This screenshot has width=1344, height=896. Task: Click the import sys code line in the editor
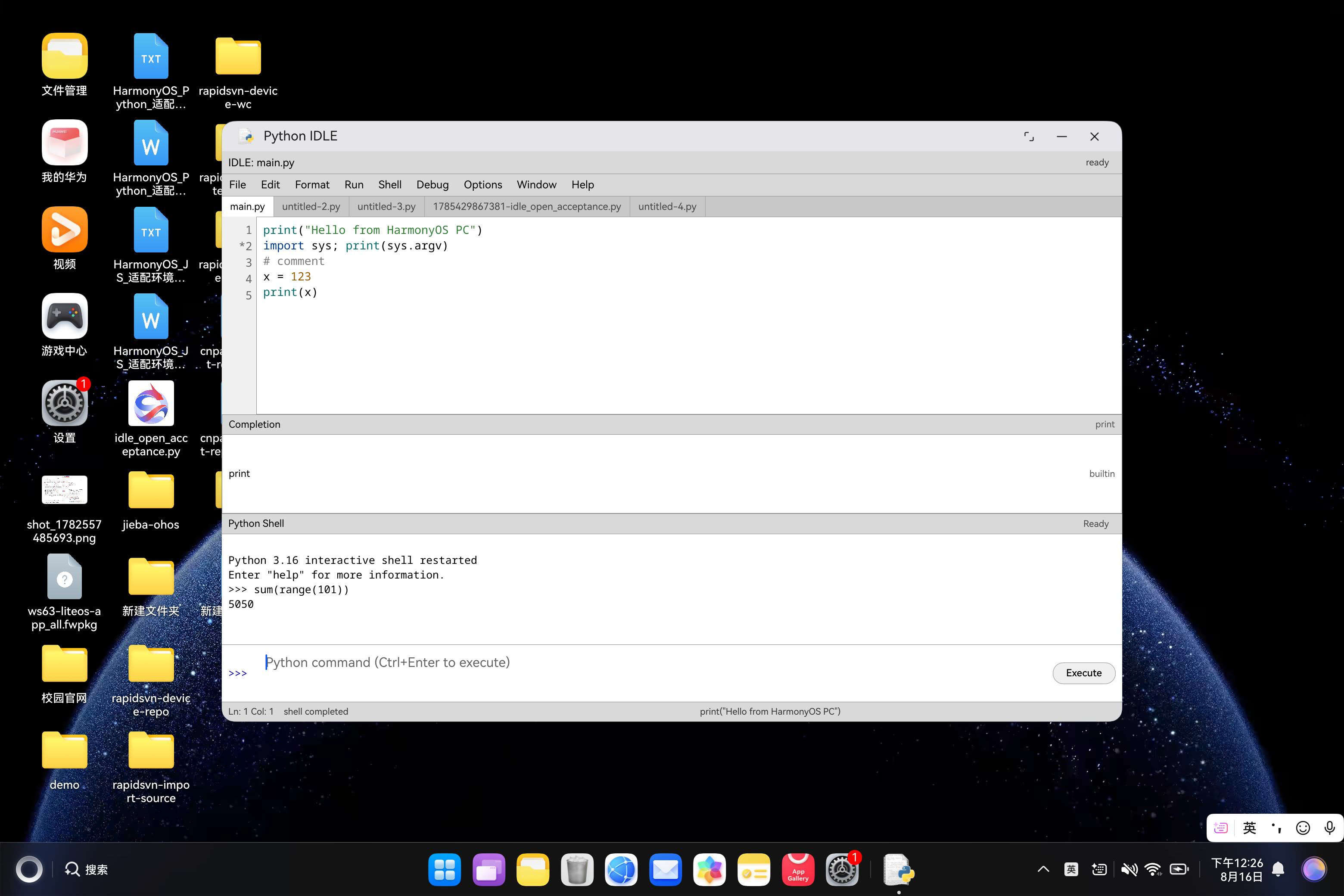[x=355, y=246]
